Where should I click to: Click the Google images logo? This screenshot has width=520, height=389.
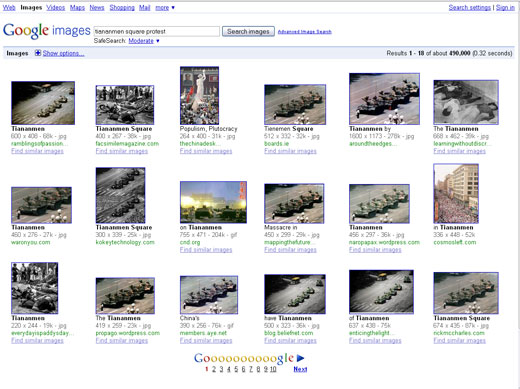tap(47, 31)
